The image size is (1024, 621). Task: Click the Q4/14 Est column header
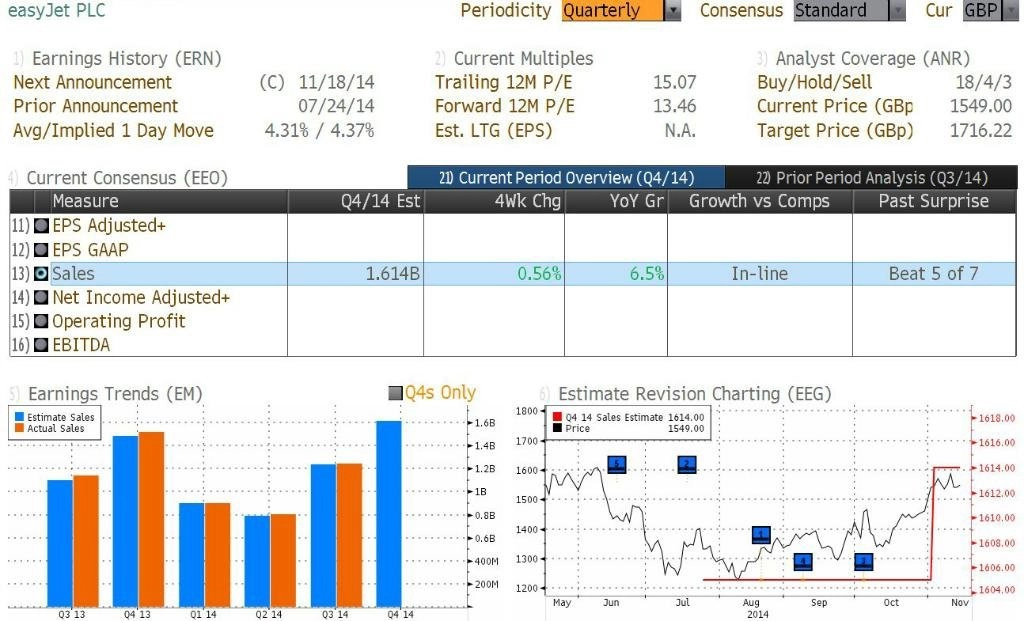356,201
